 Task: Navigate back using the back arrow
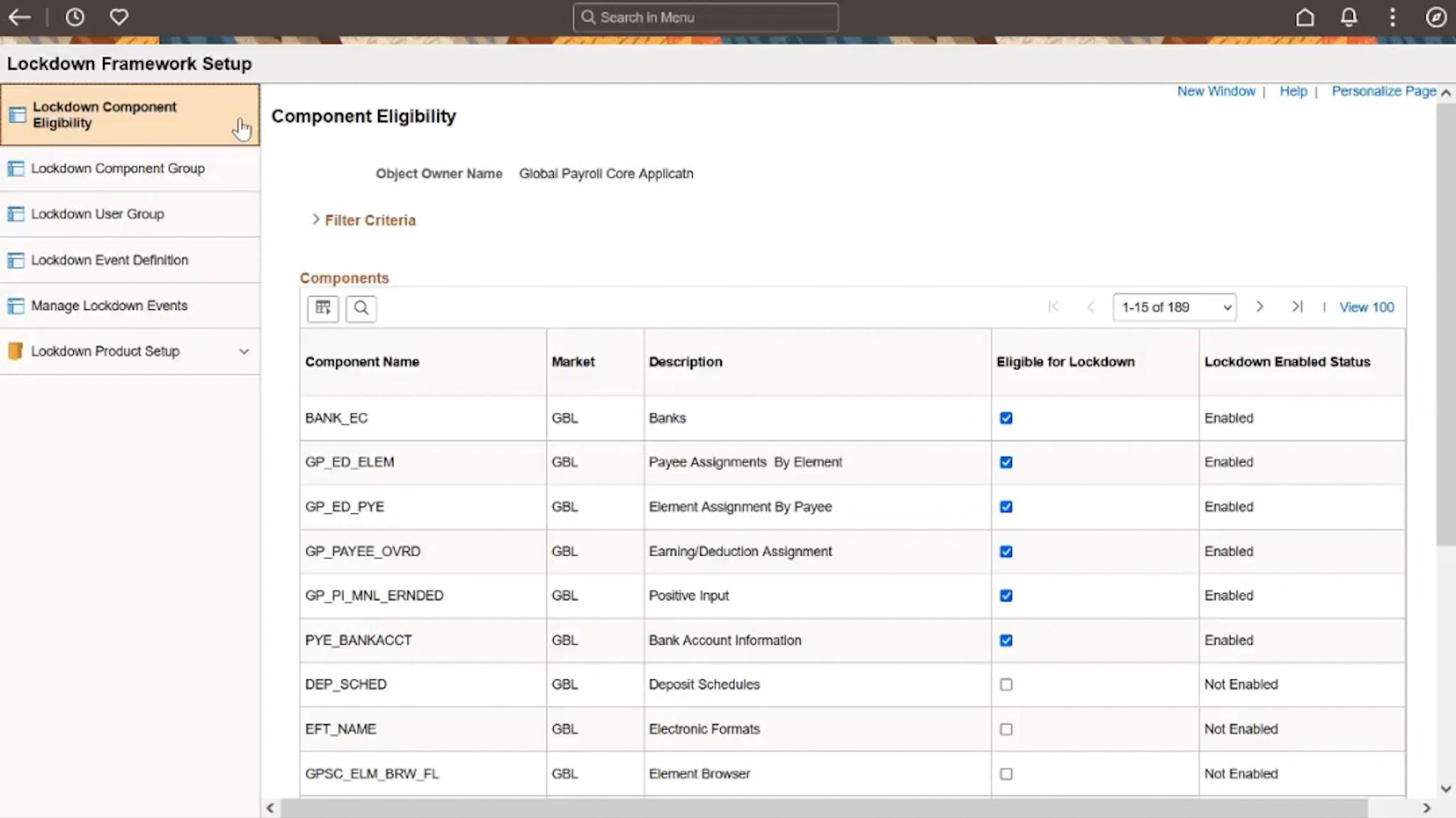pyautogui.click(x=19, y=17)
